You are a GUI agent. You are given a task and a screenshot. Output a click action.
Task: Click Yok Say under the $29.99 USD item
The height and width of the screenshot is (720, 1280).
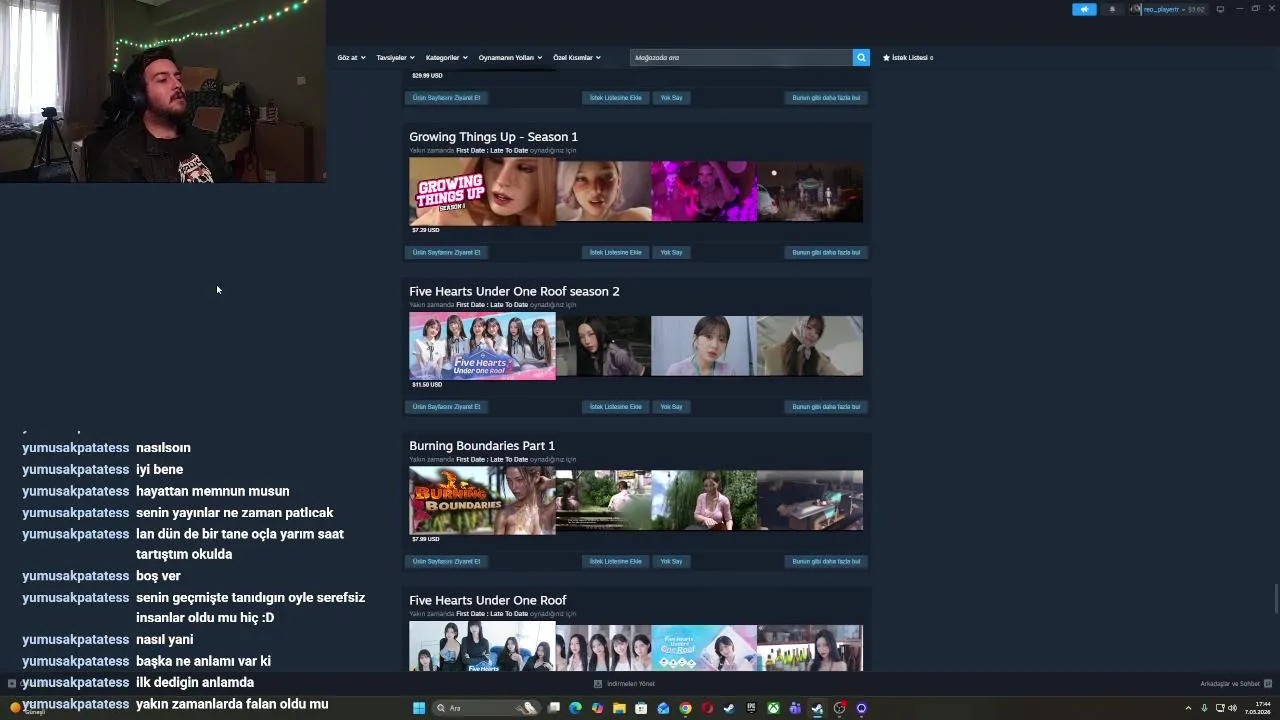click(x=671, y=98)
